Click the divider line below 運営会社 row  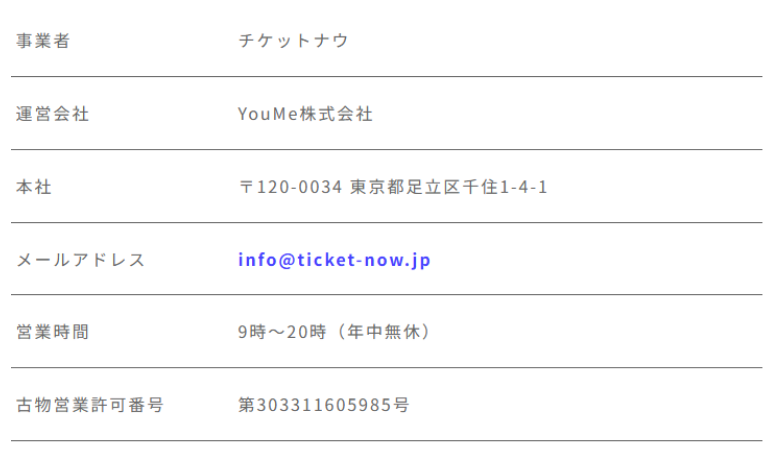tap(386, 150)
